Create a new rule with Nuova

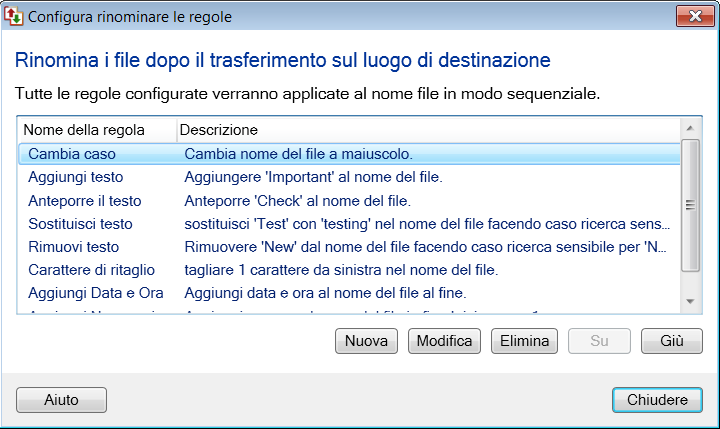[366, 341]
